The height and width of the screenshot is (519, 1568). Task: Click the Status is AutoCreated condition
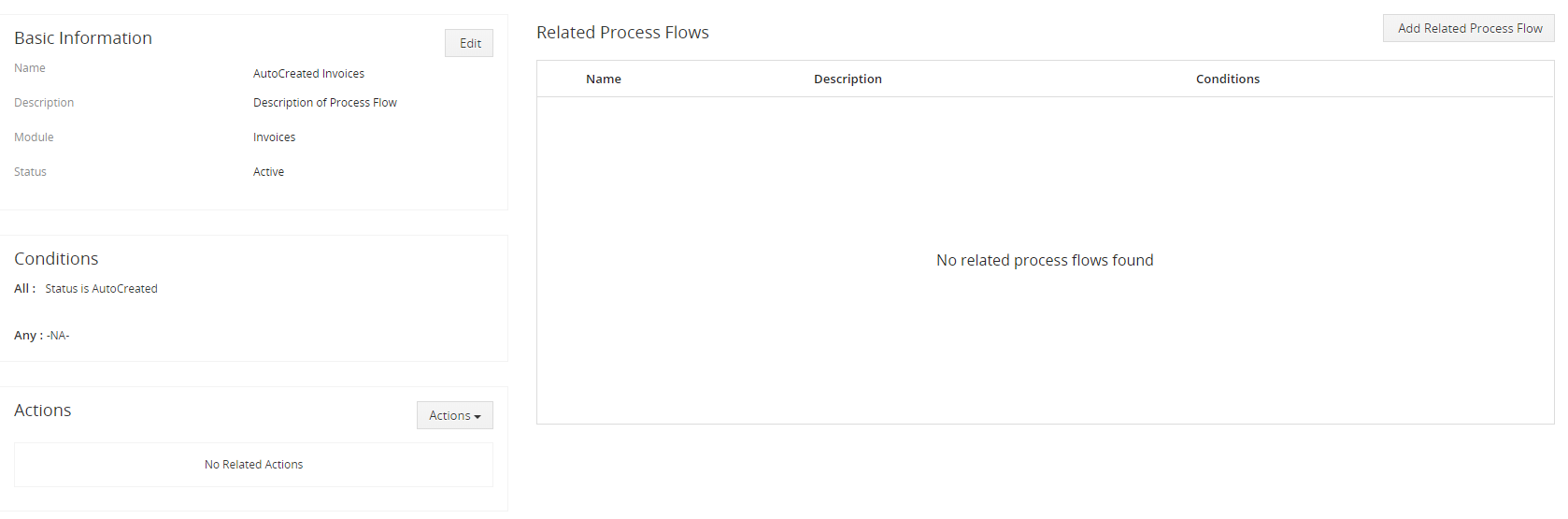pos(101,289)
